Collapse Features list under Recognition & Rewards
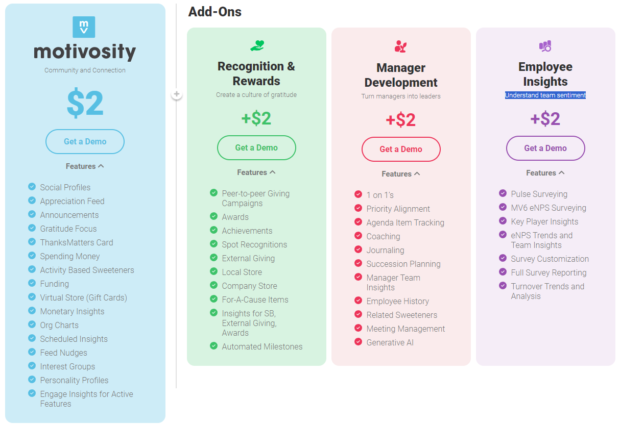Image resolution: width=620 pixels, height=424 pixels. pos(256,172)
